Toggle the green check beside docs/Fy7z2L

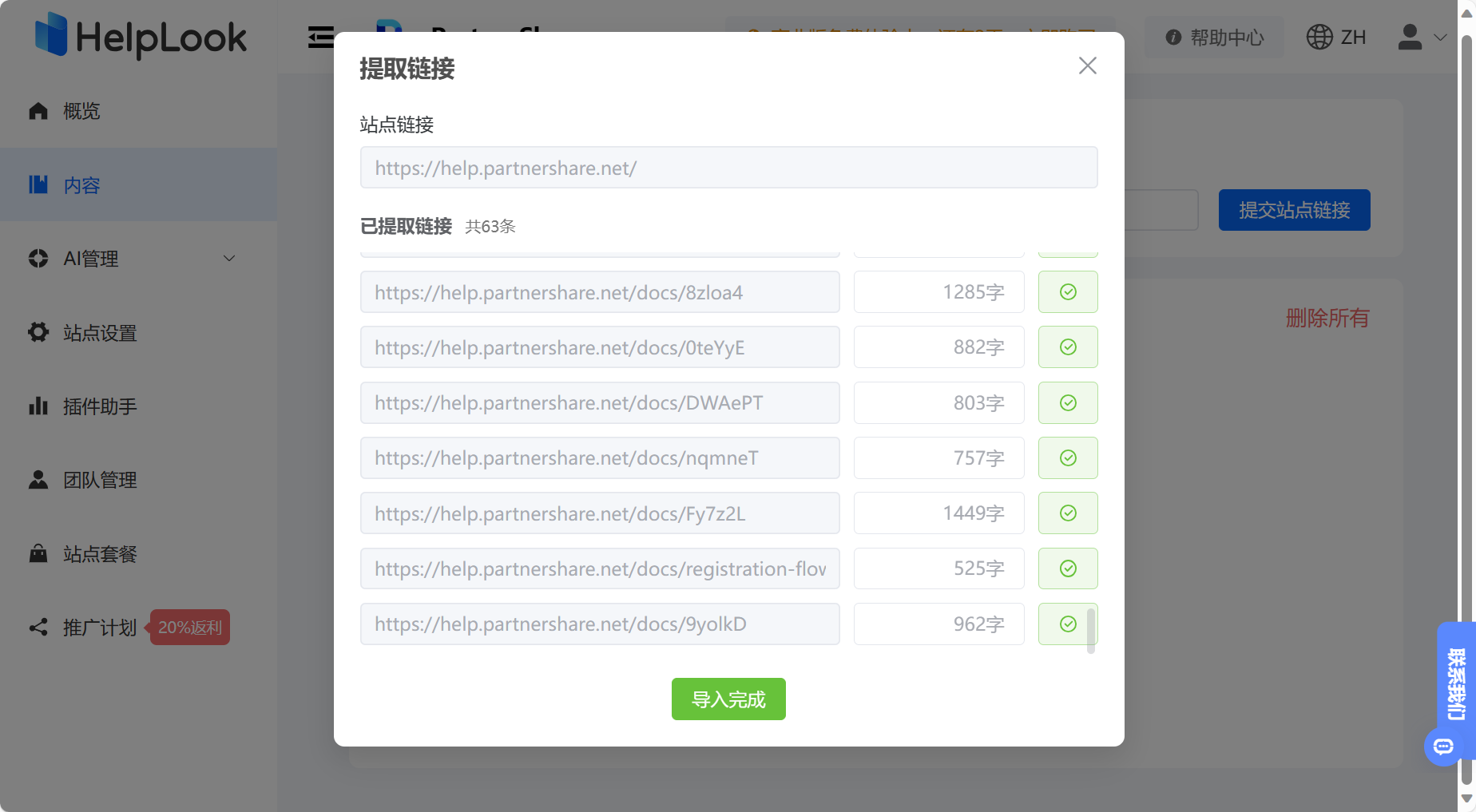point(1068,513)
